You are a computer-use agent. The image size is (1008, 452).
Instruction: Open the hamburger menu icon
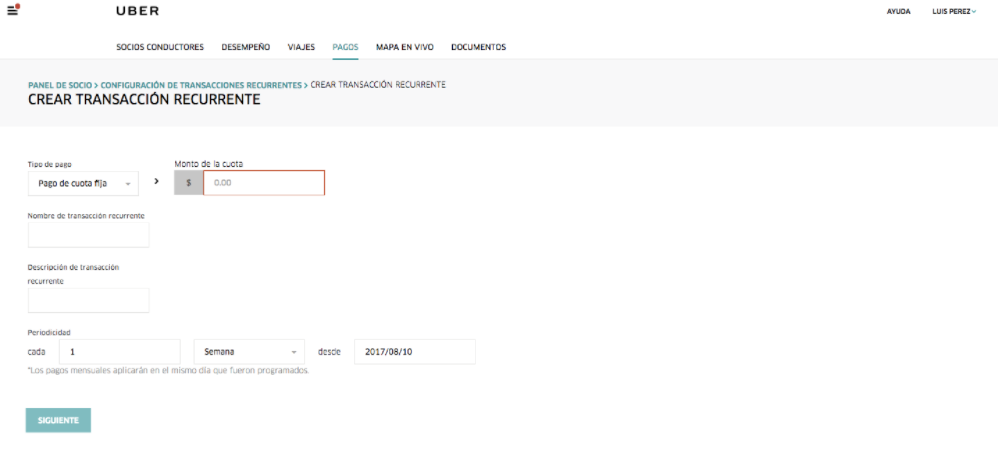point(14,10)
